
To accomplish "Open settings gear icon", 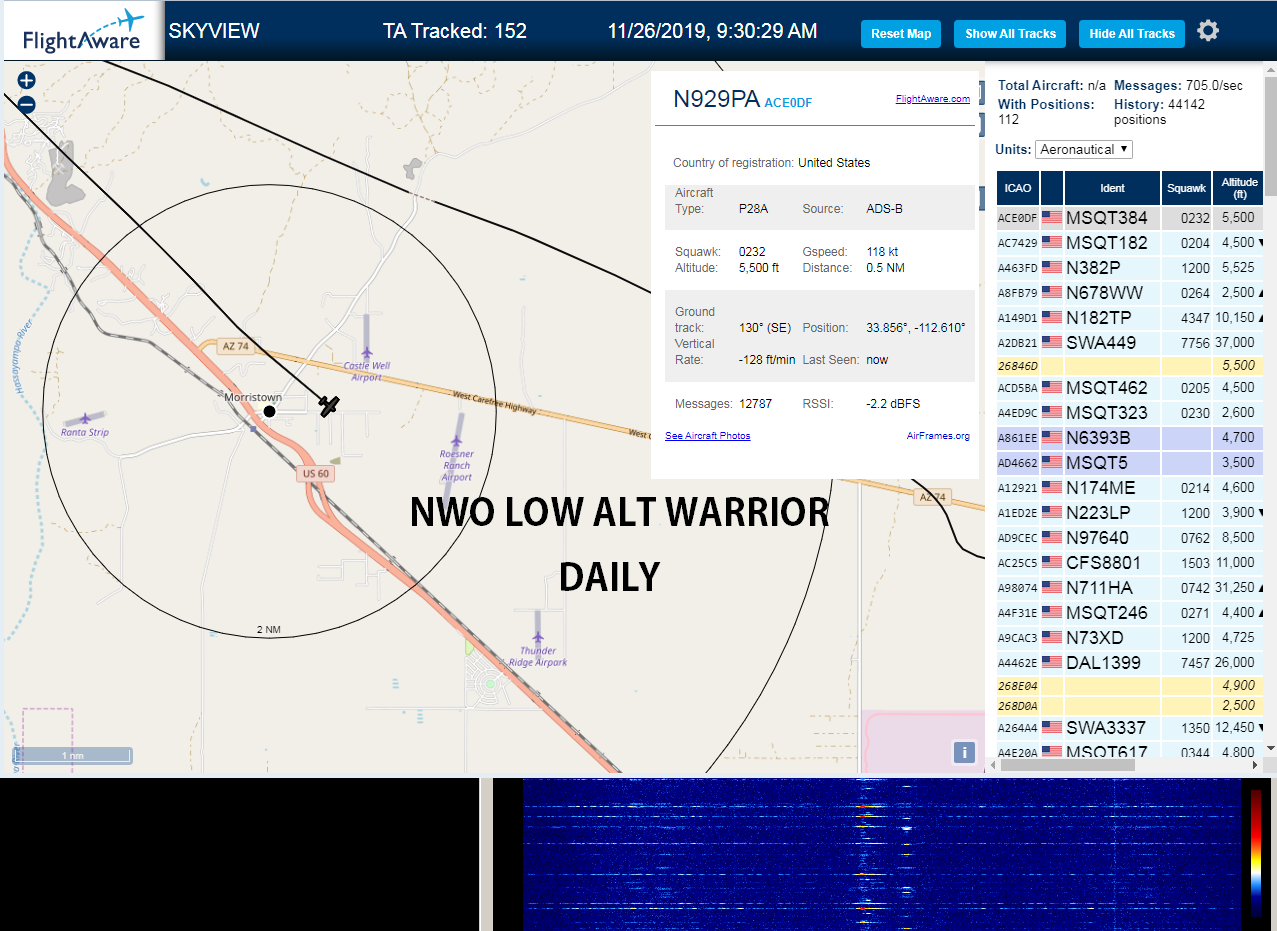I will point(1208,31).
